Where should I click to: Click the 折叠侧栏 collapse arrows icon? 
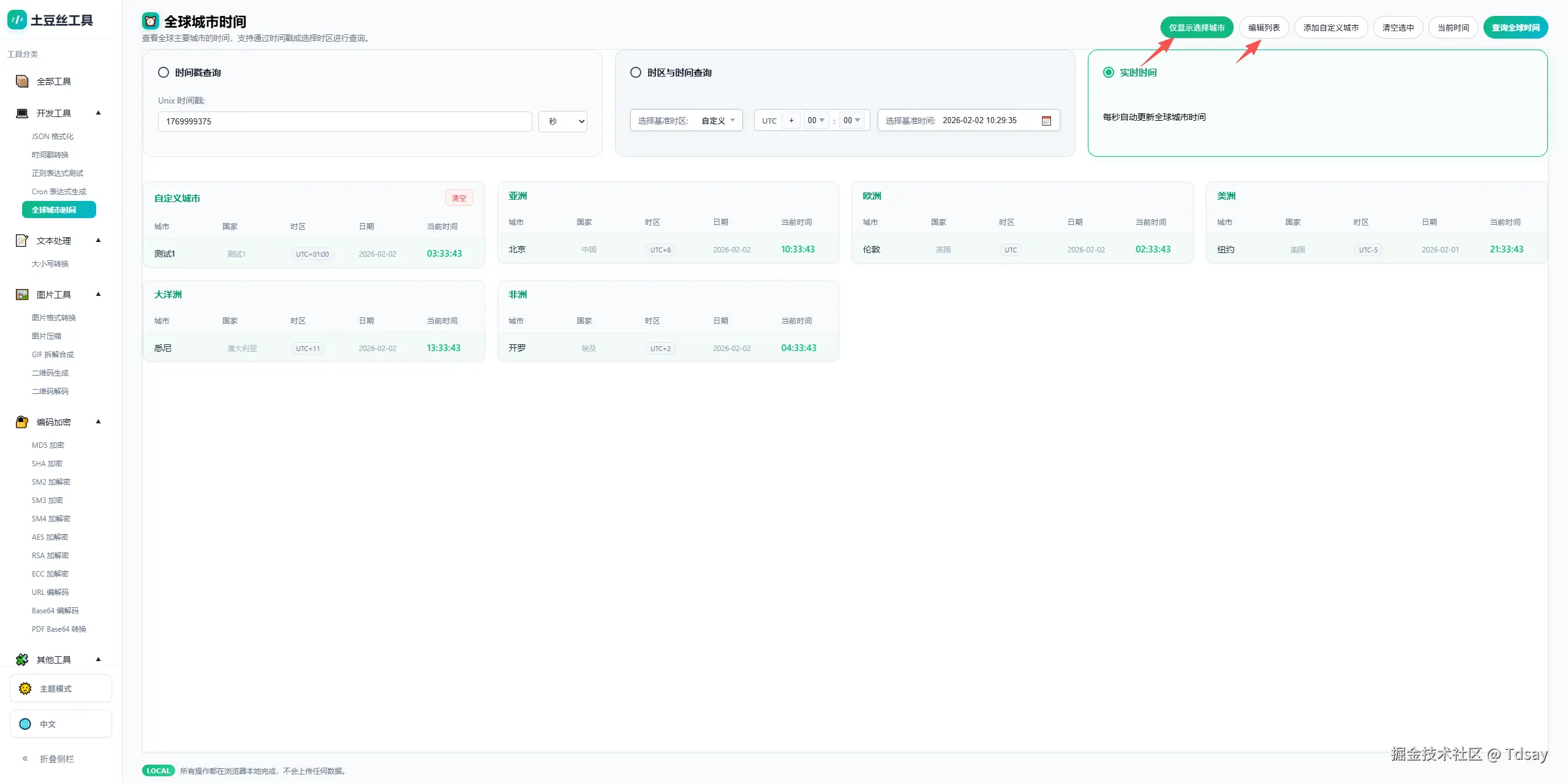[25, 758]
